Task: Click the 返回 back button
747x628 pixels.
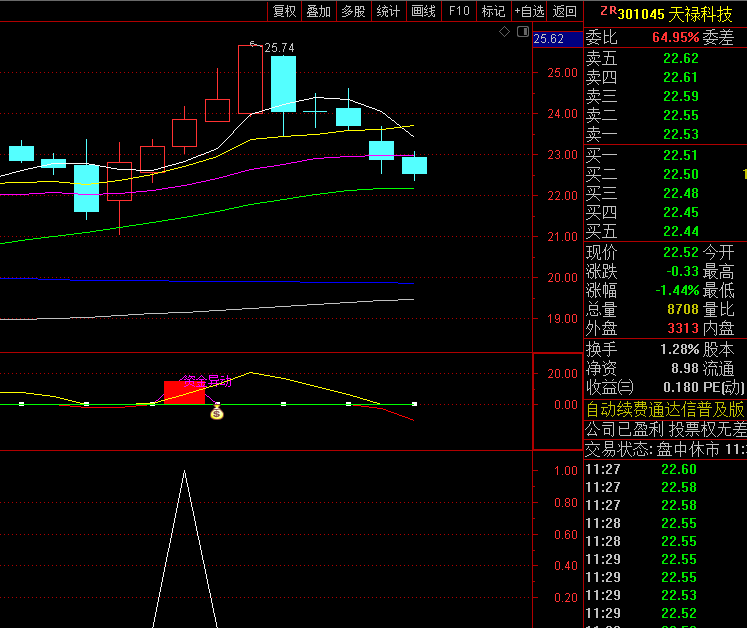Action: click(565, 11)
